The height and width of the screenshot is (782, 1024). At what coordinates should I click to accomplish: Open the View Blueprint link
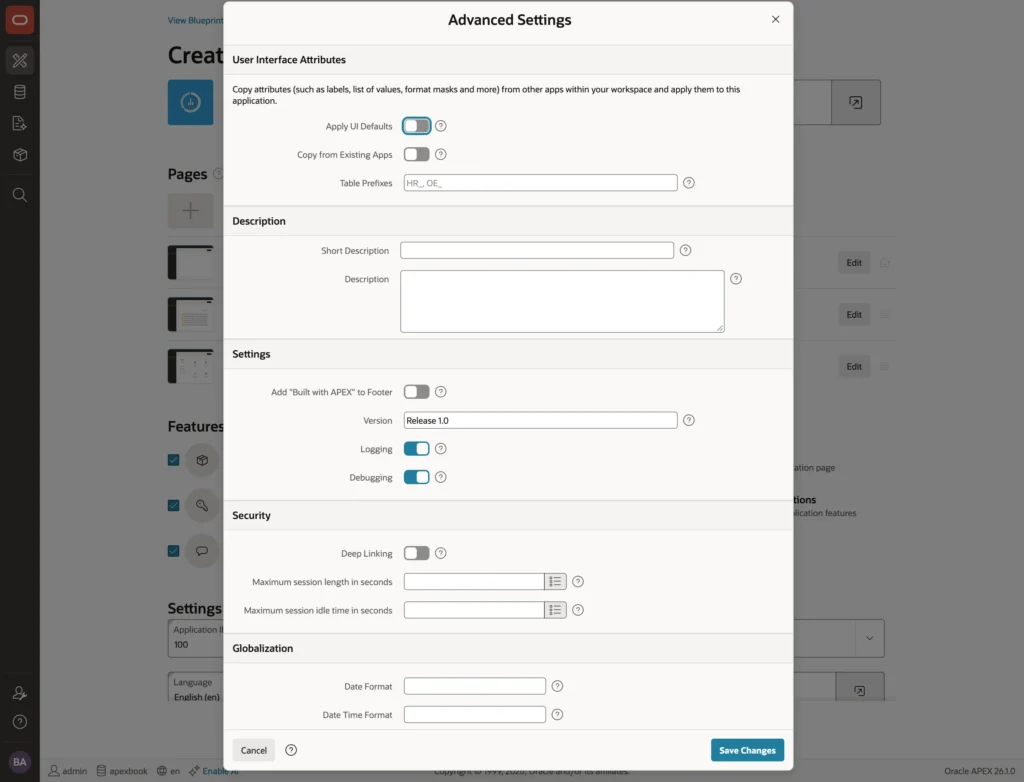195,20
